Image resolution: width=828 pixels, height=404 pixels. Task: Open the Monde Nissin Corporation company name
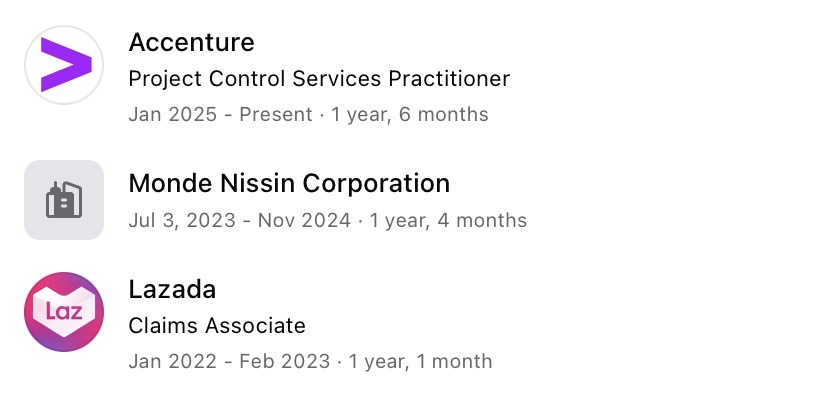(x=289, y=183)
